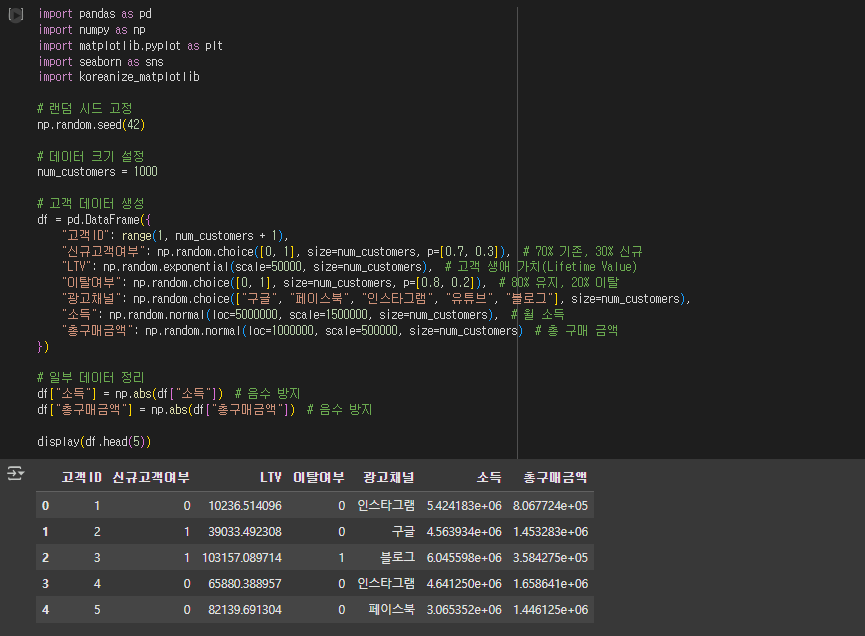Select purchase amount 1.453283e+06
Screen dimensions: 865x636
551,531
